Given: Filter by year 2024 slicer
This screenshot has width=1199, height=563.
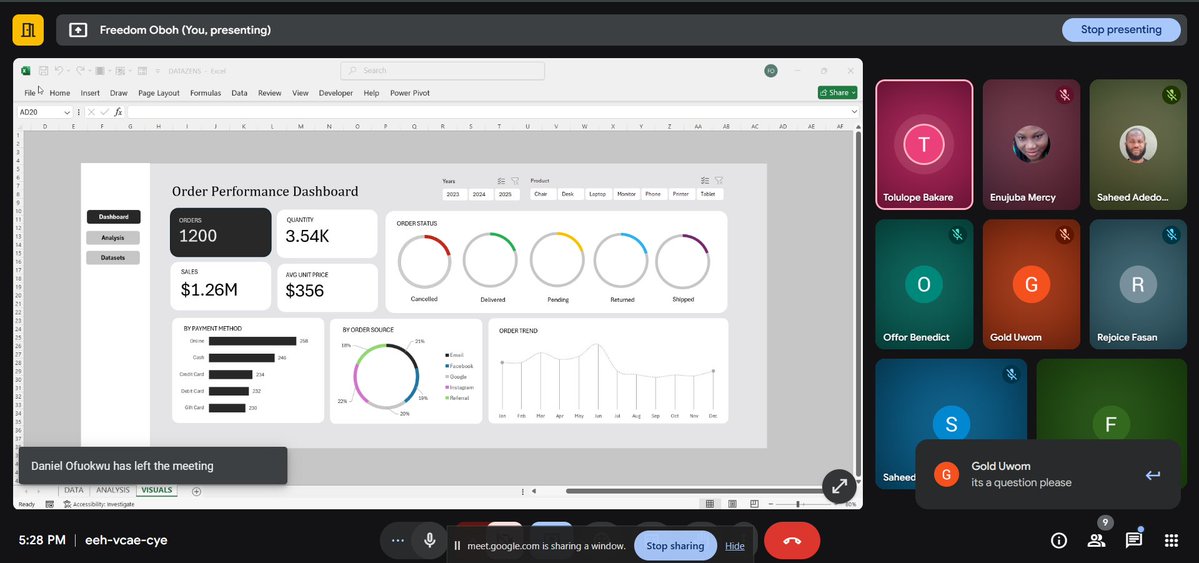Looking at the screenshot, I should pos(479,194).
